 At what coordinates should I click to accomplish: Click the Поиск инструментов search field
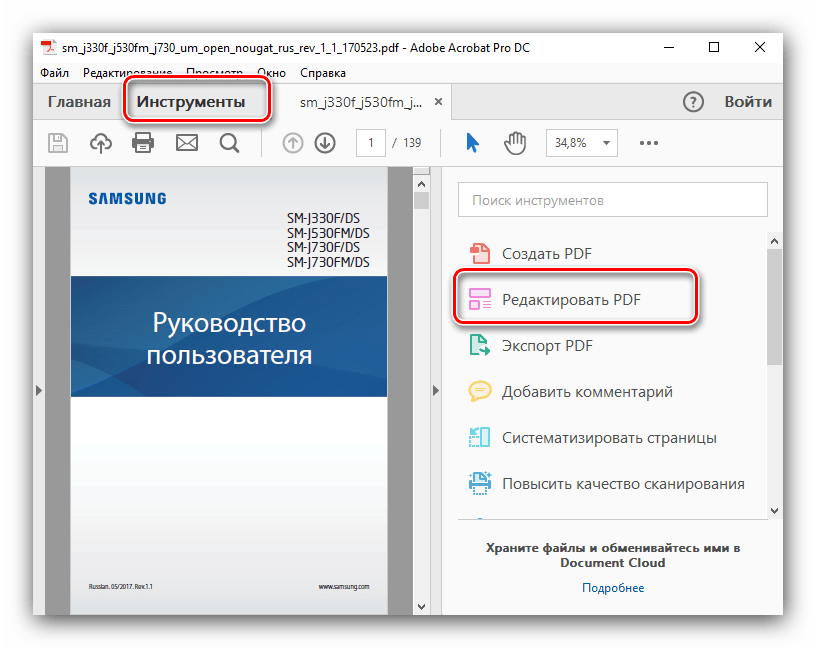(x=612, y=200)
